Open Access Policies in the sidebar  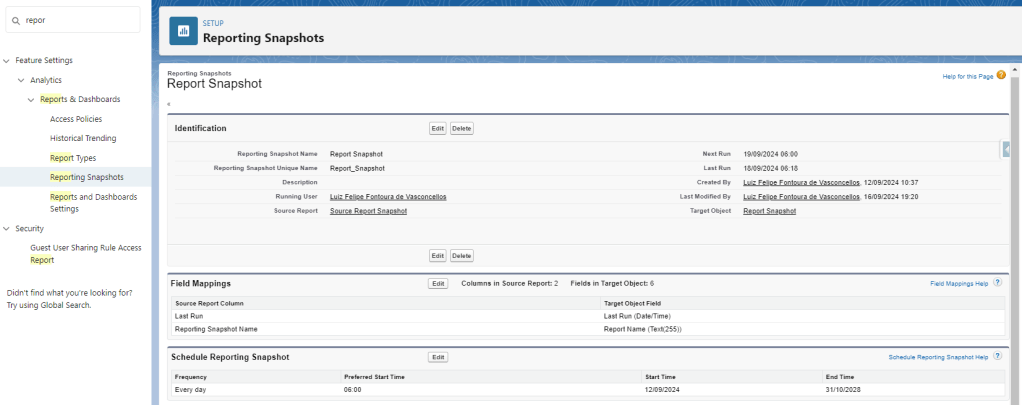point(76,119)
